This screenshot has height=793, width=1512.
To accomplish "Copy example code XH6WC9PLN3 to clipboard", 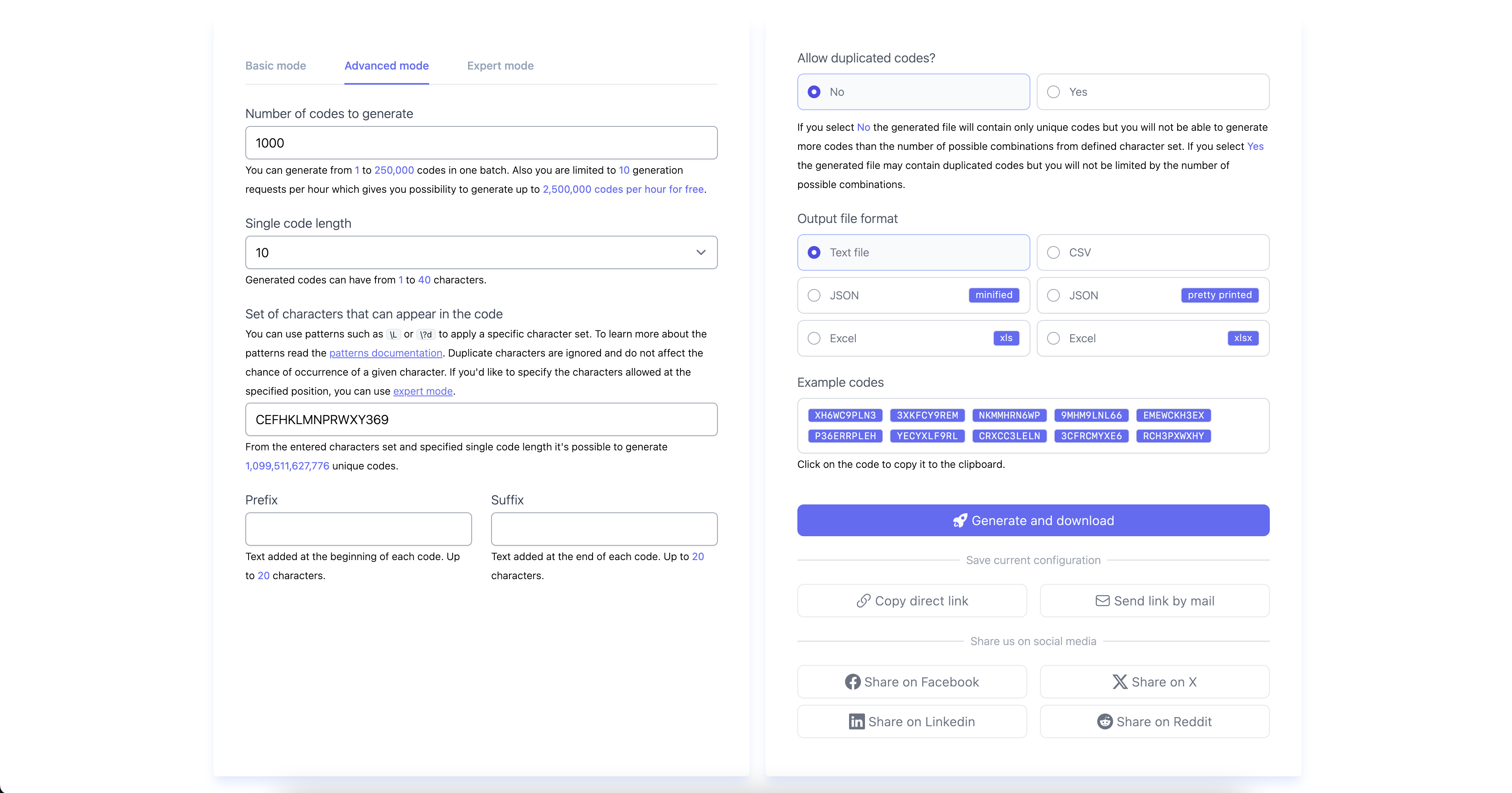I will pyautogui.click(x=845, y=415).
